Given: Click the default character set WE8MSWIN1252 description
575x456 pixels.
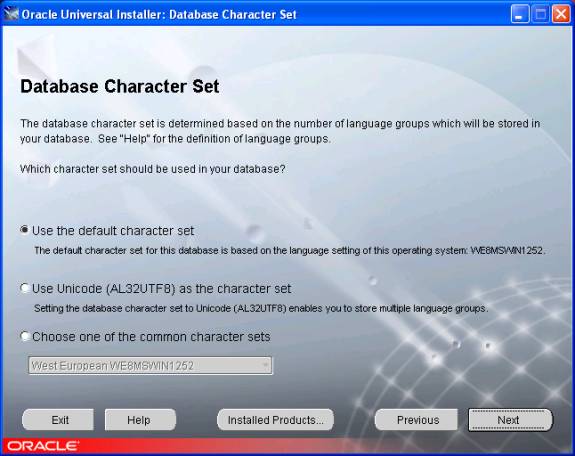Looking at the screenshot, I should click(290, 251).
